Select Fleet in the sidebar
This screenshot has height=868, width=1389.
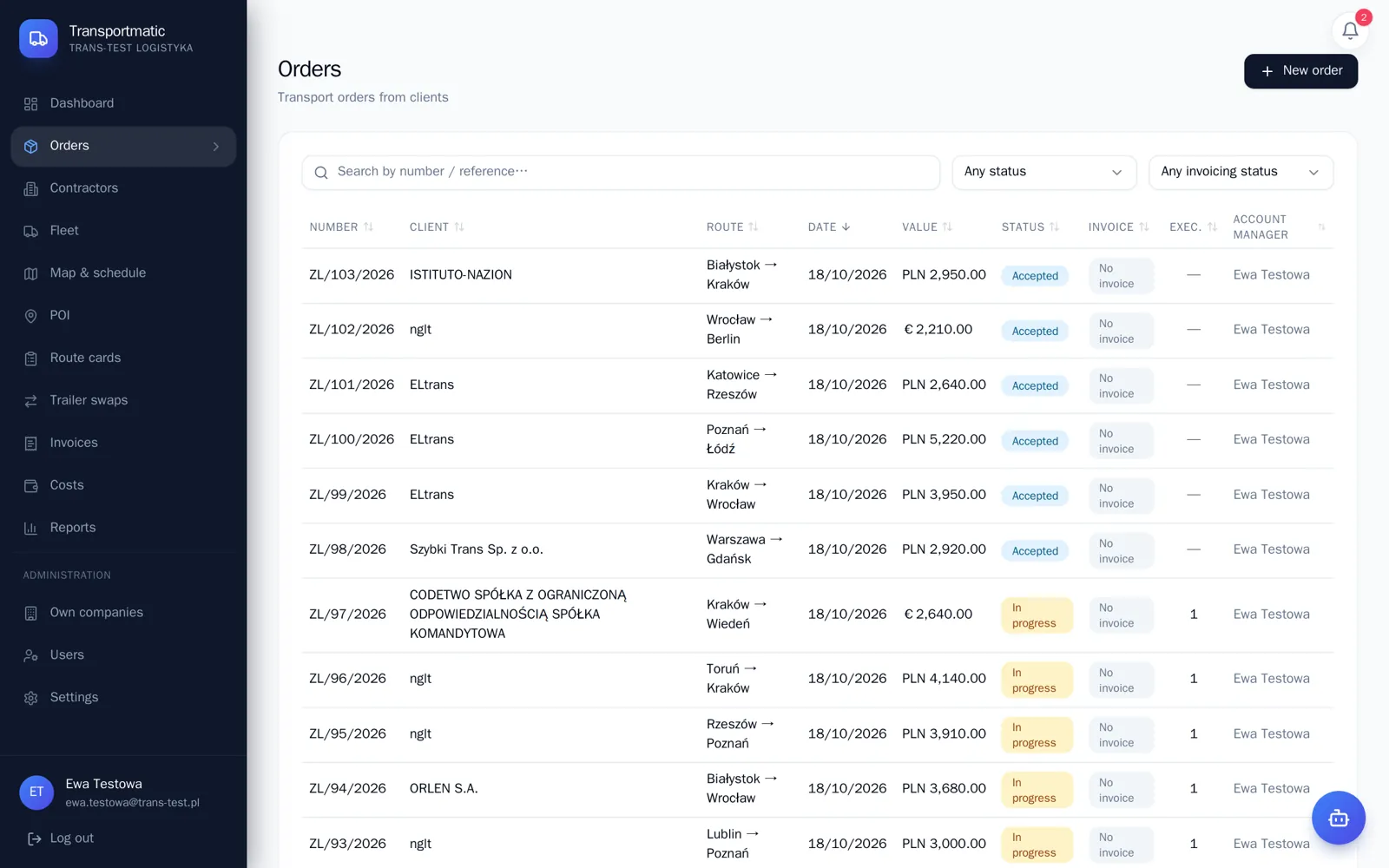coord(123,231)
